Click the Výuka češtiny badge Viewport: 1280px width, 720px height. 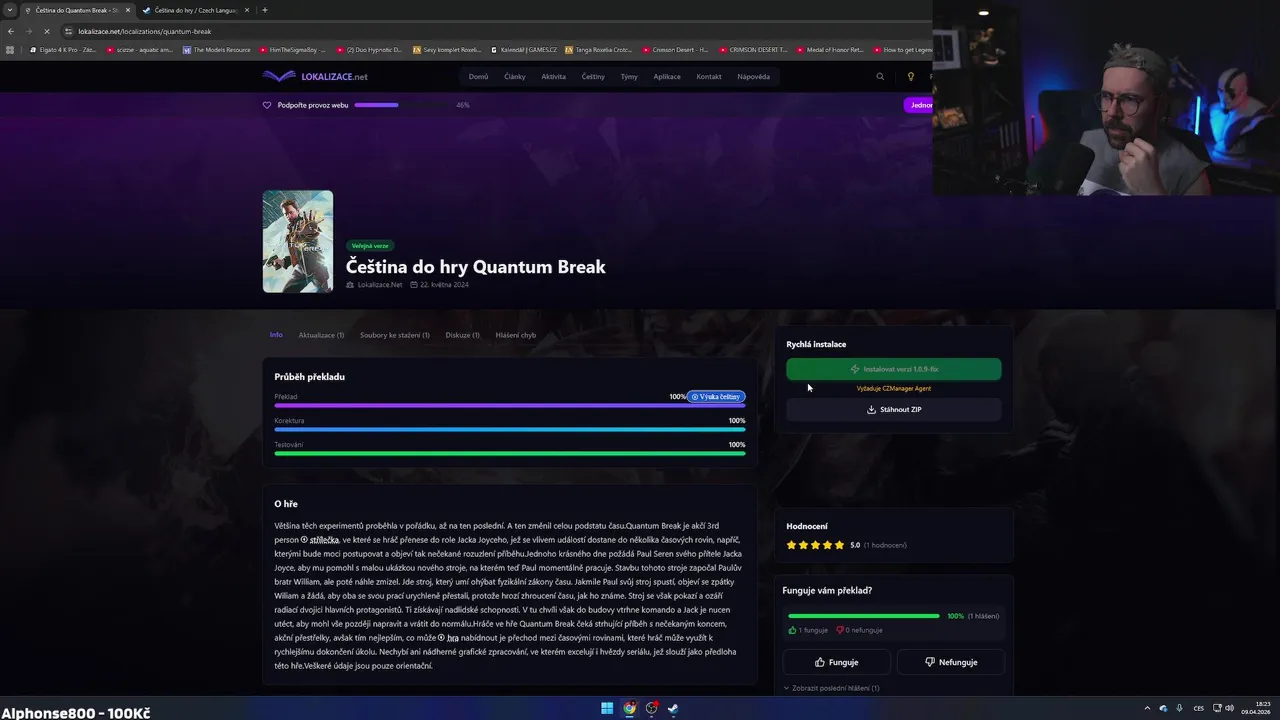[716, 397]
